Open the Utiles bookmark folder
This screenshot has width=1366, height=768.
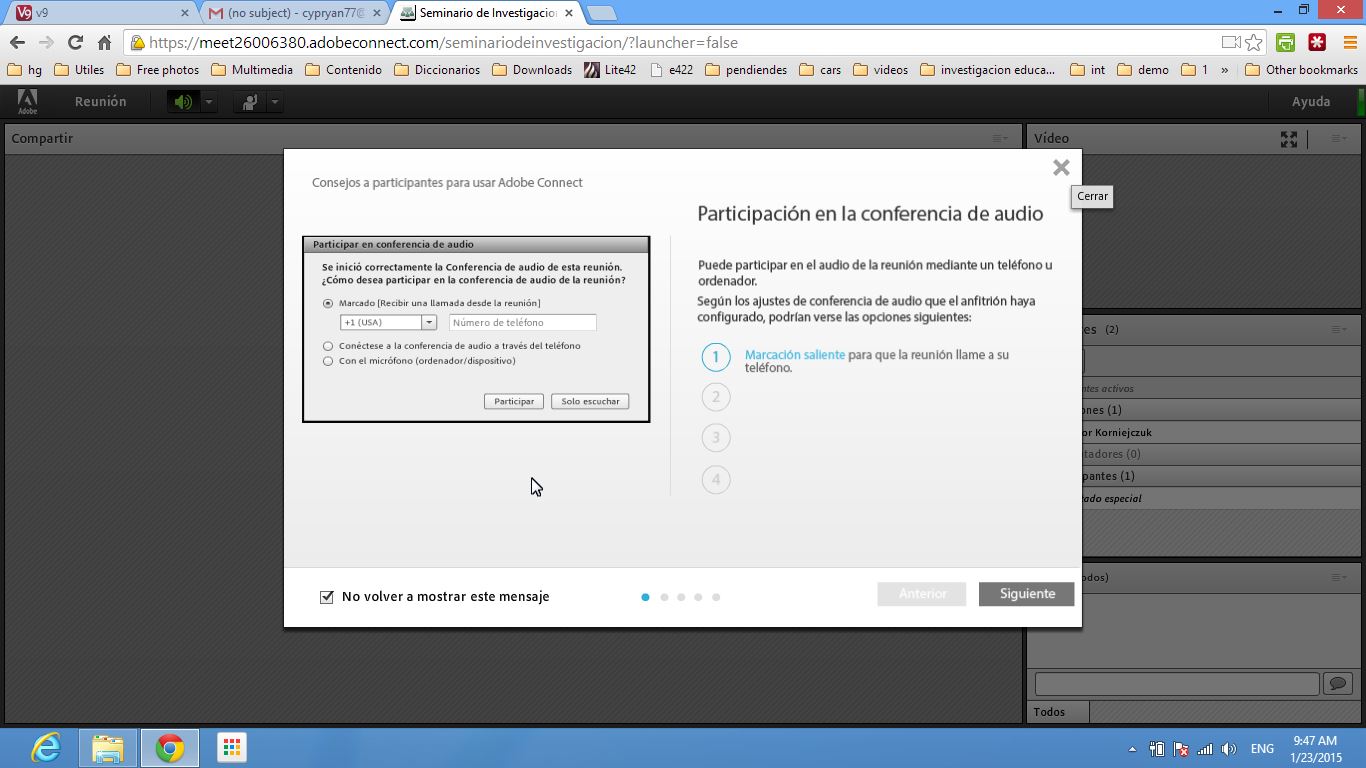click(79, 70)
